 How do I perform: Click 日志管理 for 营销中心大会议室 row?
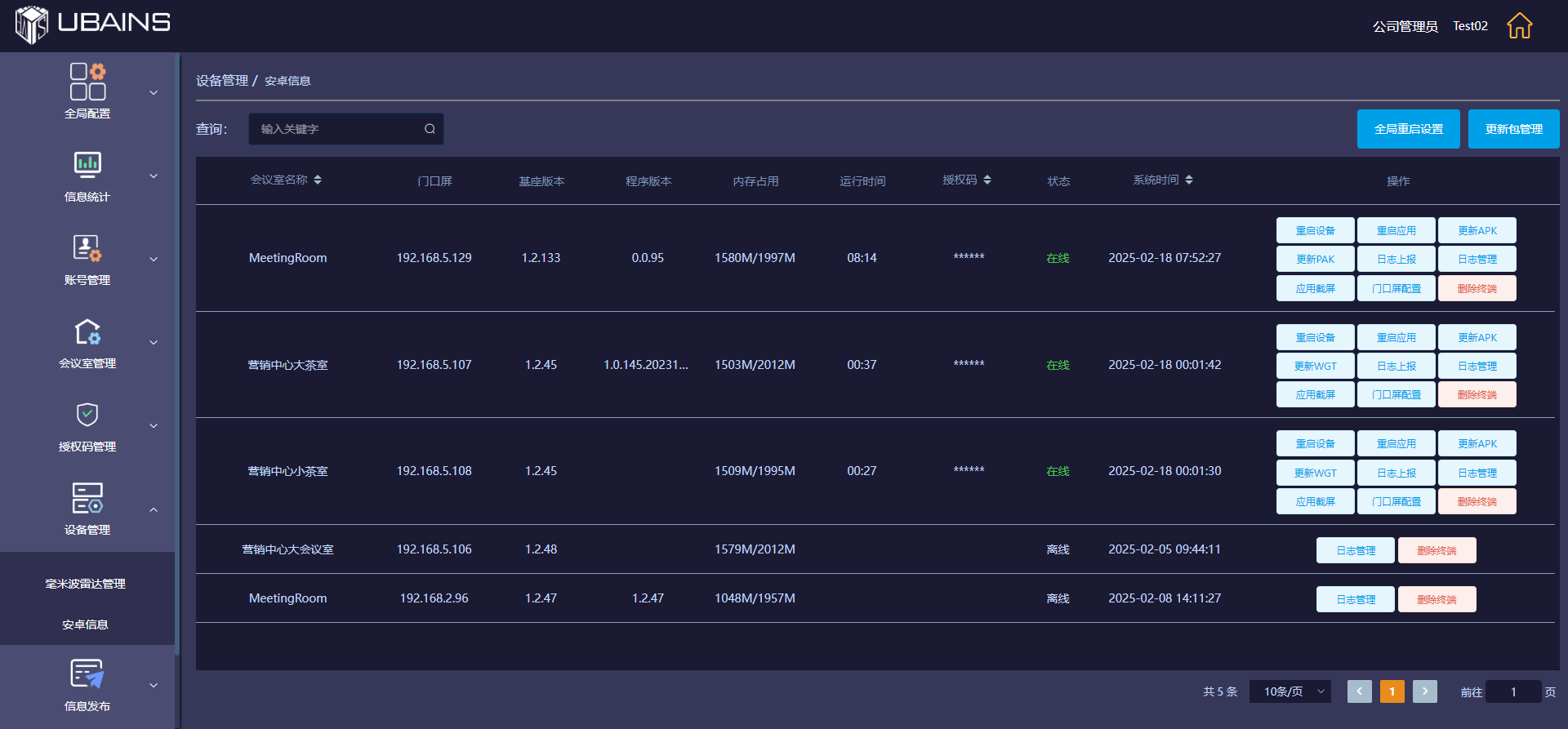(1356, 550)
